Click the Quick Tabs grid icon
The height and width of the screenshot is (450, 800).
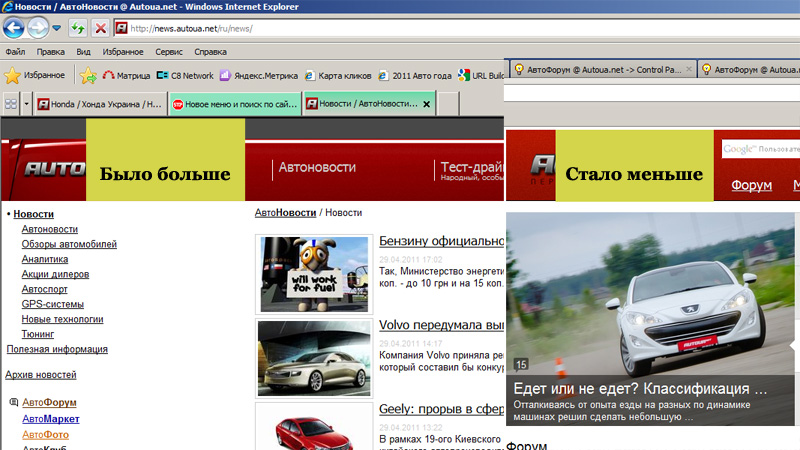pos(10,104)
